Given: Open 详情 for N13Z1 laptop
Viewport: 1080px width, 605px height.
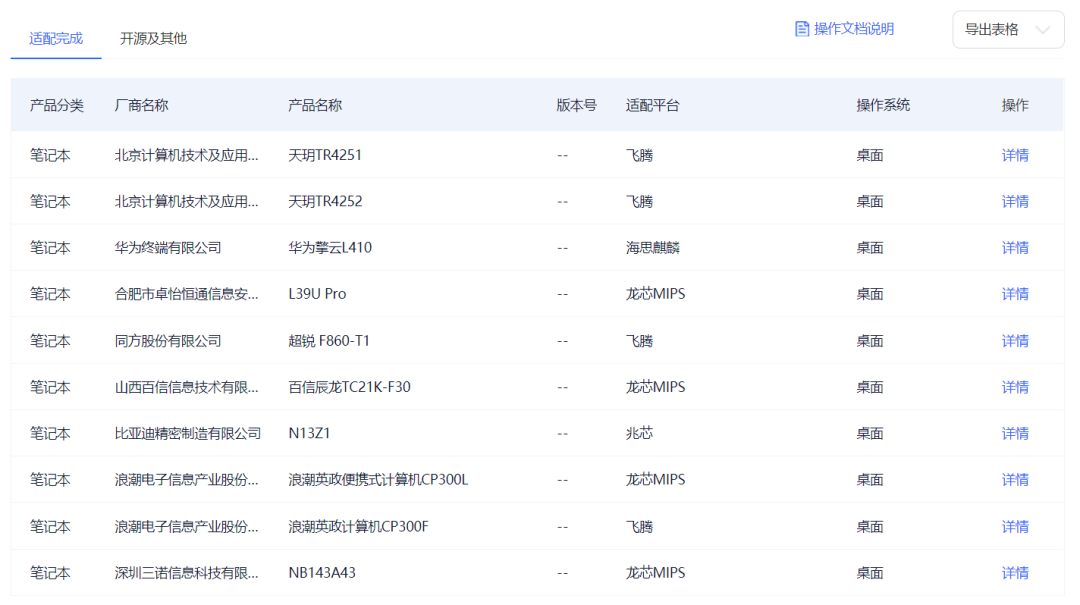Looking at the screenshot, I should 1015,433.
